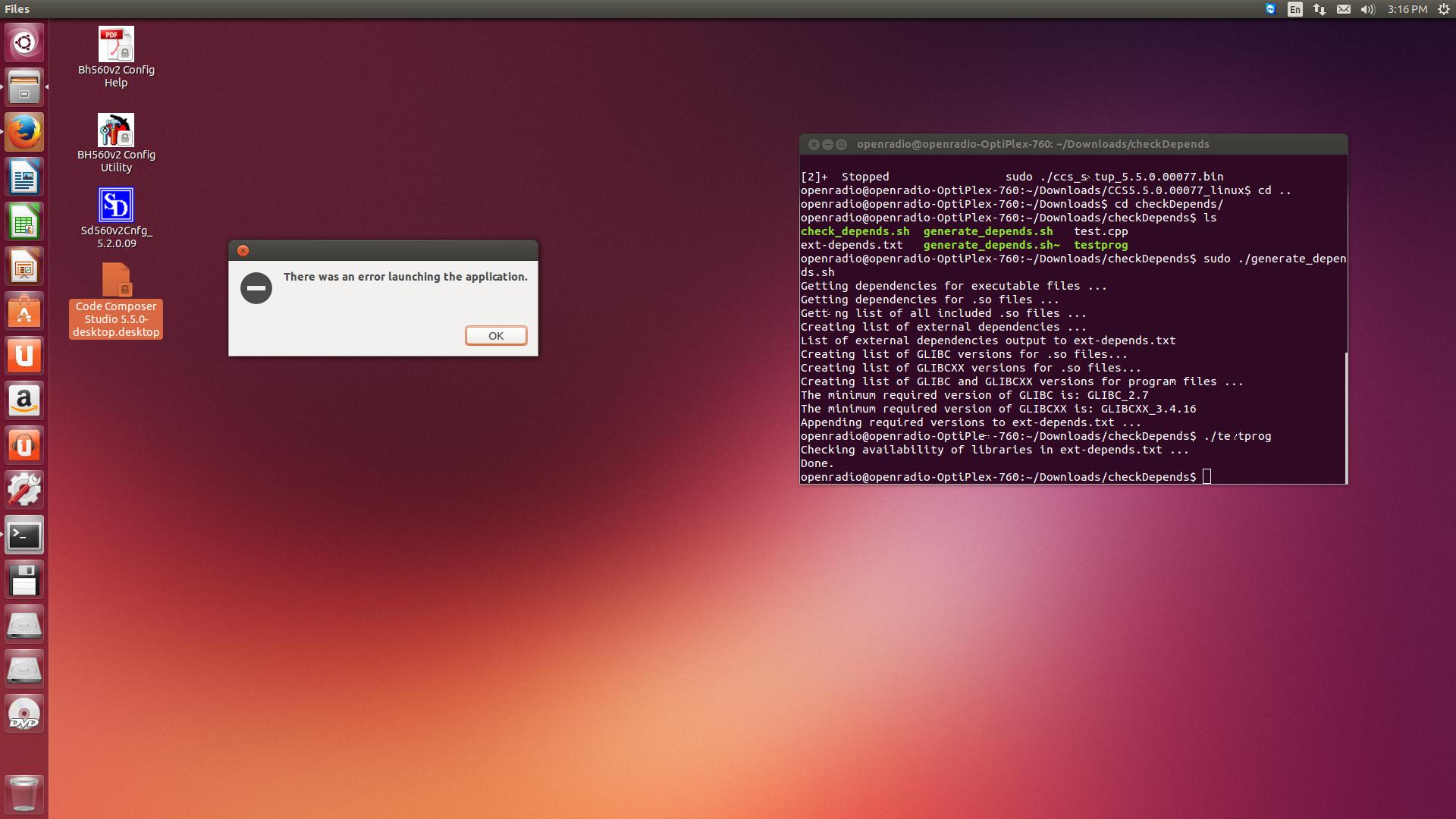Viewport: 1456px width, 819px height.
Task: Open the messaging envelope indicator menu
Action: pyautogui.click(x=1342, y=9)
